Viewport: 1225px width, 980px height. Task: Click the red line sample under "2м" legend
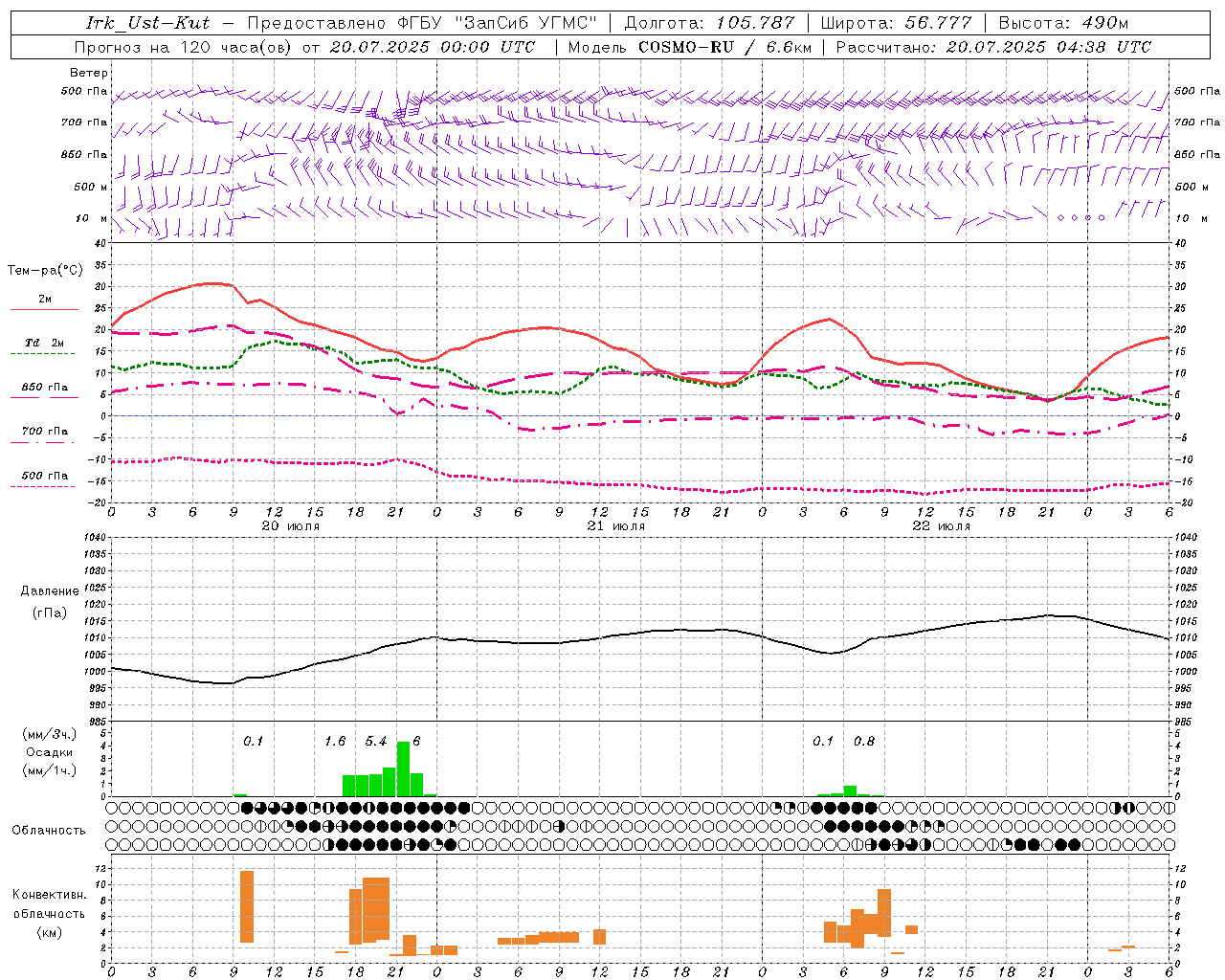click(x=44, y=309)
